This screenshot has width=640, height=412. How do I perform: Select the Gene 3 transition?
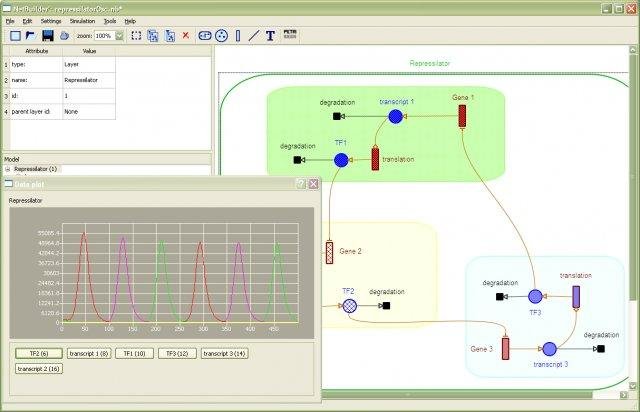point(505,349)
